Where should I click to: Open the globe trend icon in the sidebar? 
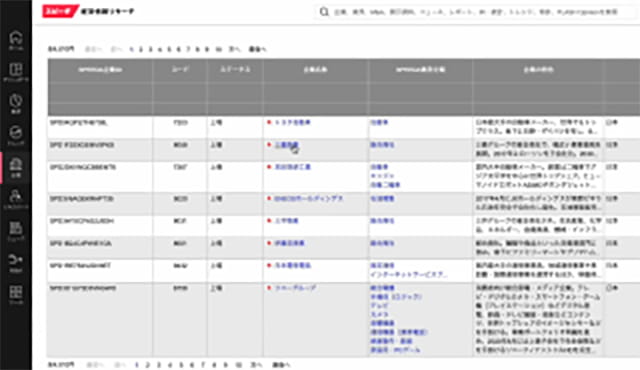16,135
